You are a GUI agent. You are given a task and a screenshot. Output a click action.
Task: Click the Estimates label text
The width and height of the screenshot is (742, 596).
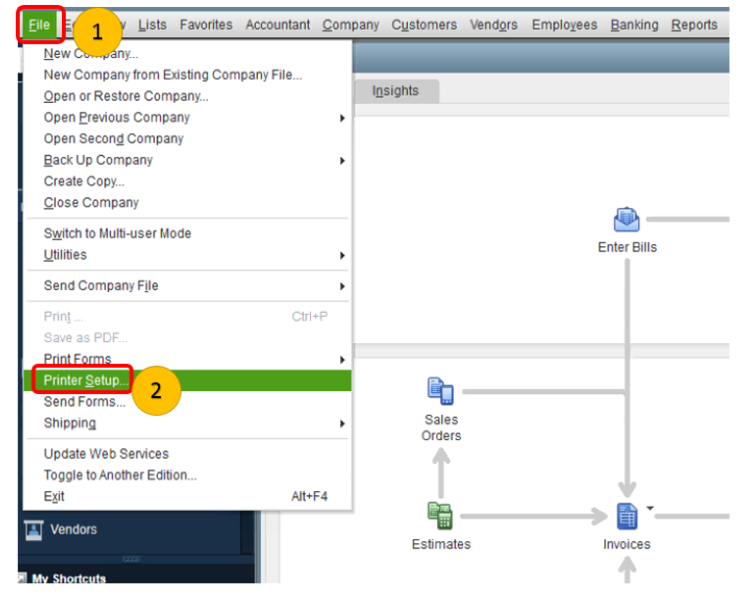pyautogui.click(x=441, y=544)
